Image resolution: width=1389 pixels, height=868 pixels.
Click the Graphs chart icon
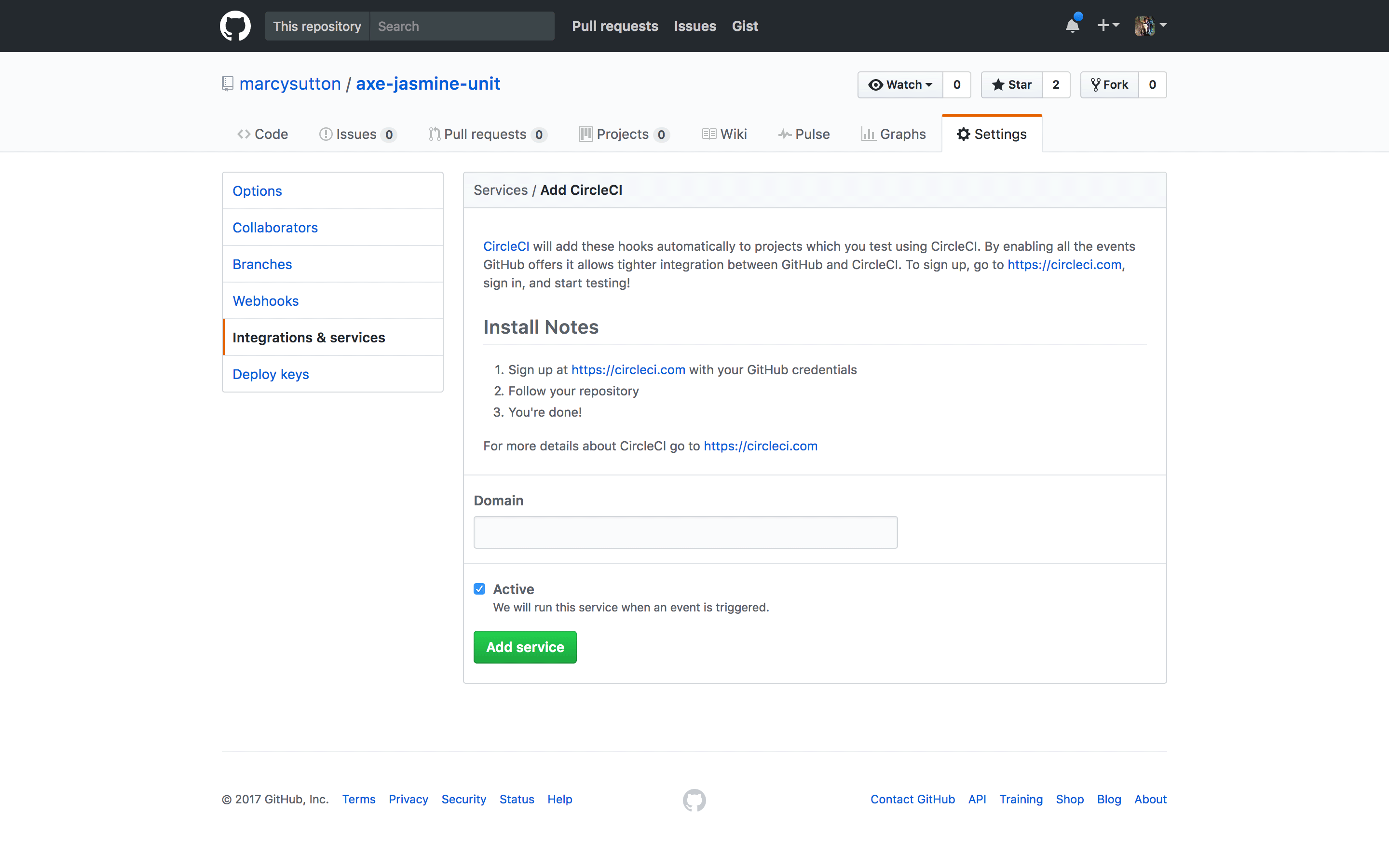[x=870, y=134]
